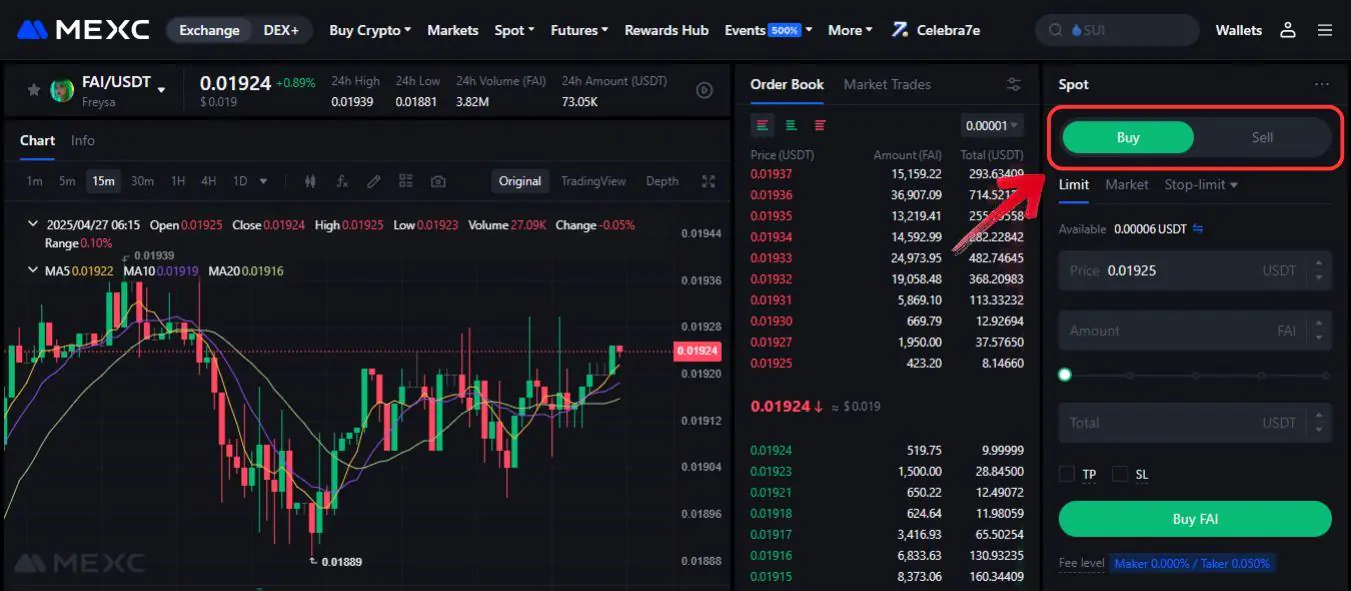Select the 4H timeframe
1351x591 pixels.
[x=208, y=182]
